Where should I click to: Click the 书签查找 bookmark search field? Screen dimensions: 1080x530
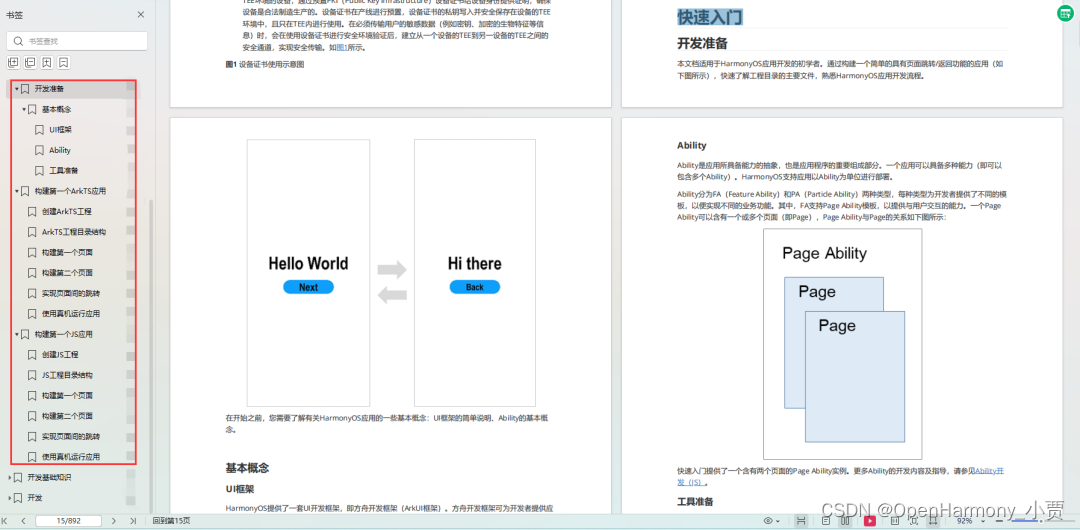[78, 41]
